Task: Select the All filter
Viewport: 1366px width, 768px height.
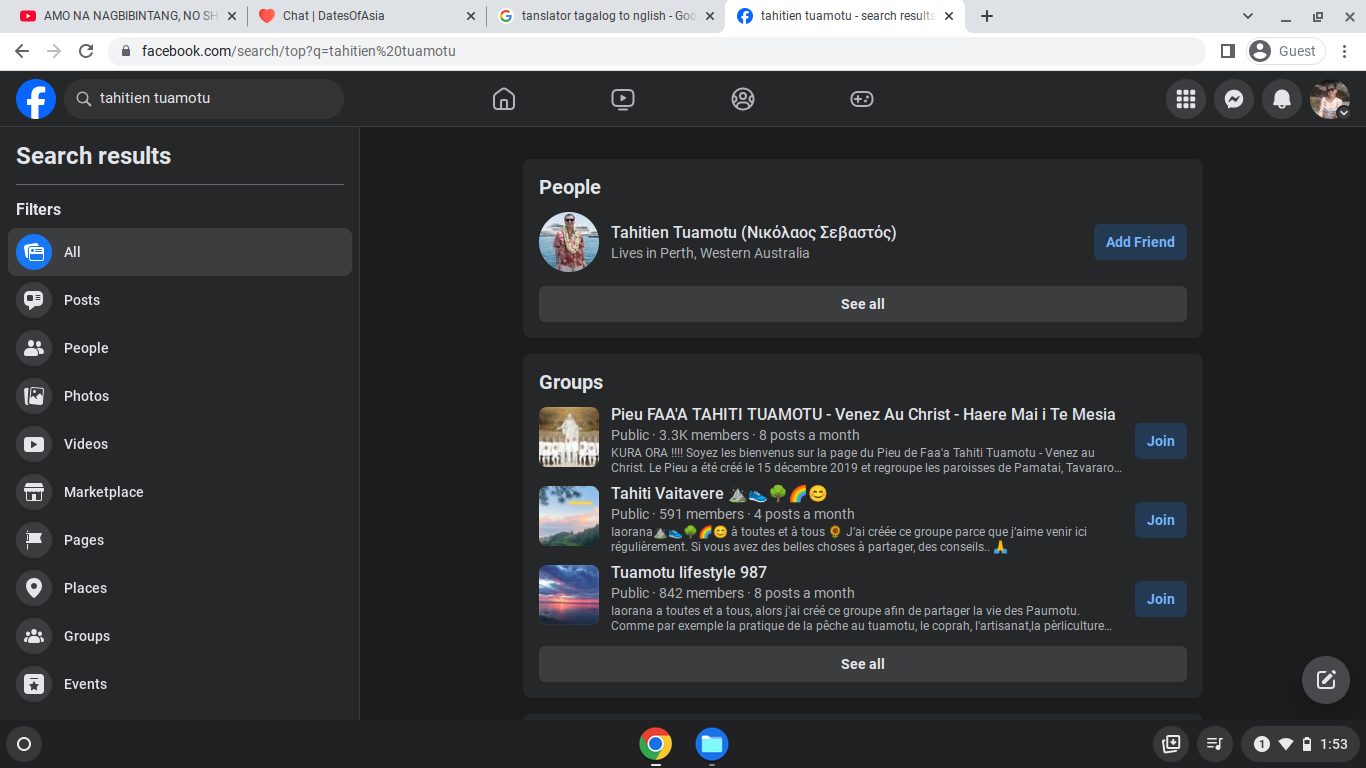Action: pyautogui.click(x=180, y=252)
